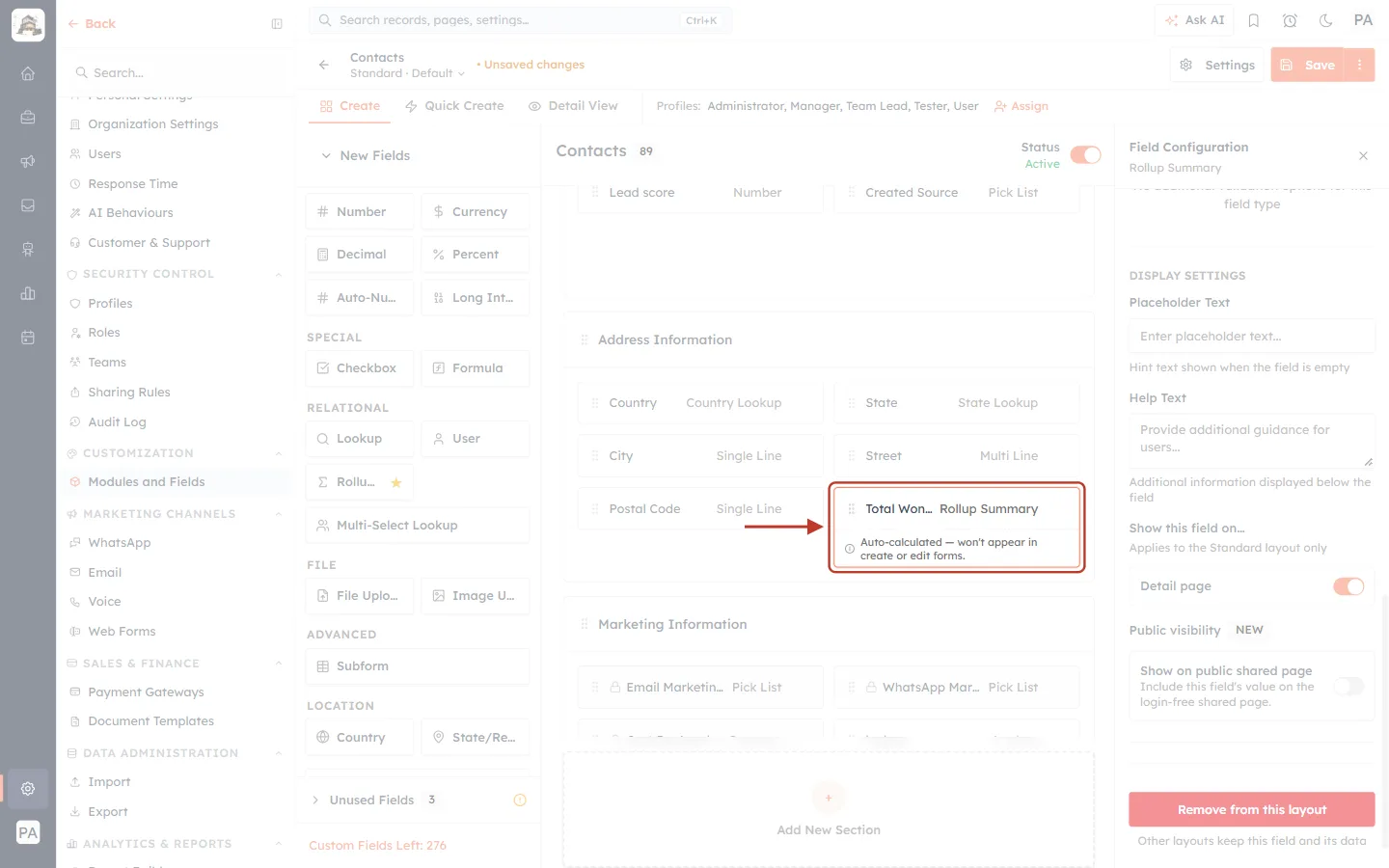This screenshot has width=1389, height=868.
Task: Switch to the Quick Create tab
Action: click(x=454, y=106)
